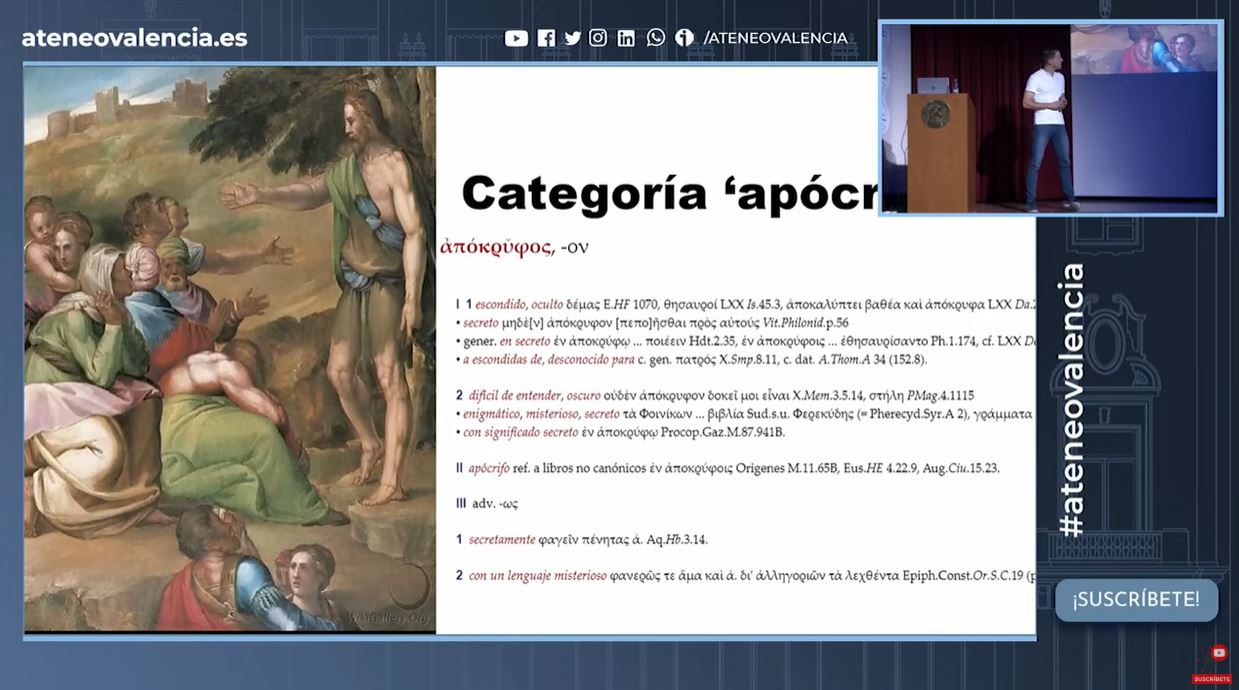1239x690 pixels.
Task: Click the slide heading 'Categoría apócr'
Action: click(670, 193)
